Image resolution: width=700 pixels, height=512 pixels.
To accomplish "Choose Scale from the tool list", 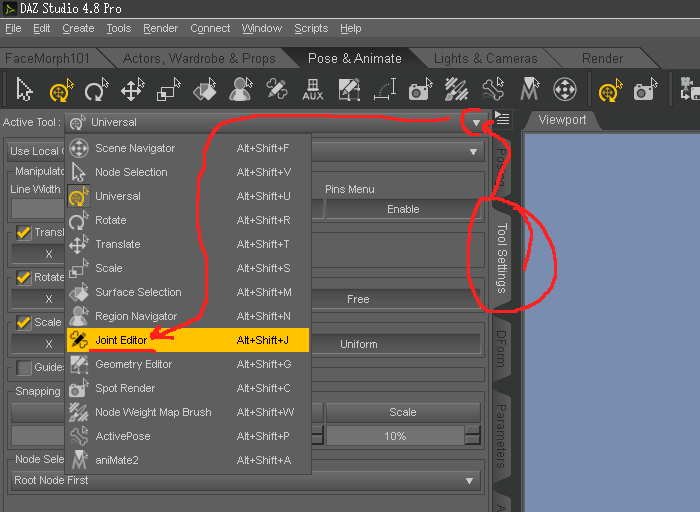I will (188, 268).
